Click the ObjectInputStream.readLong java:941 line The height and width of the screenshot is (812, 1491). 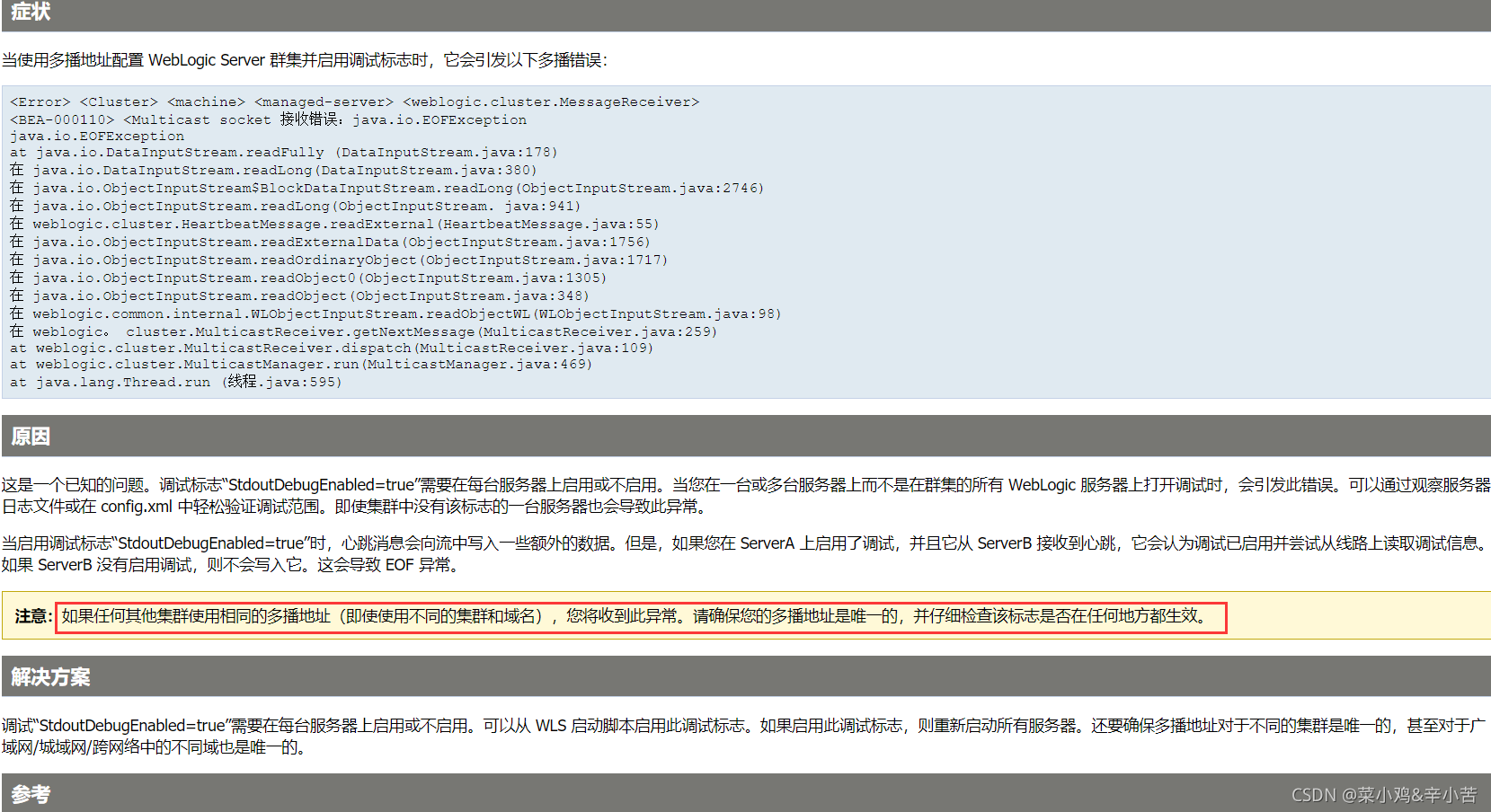pos(295,206)
